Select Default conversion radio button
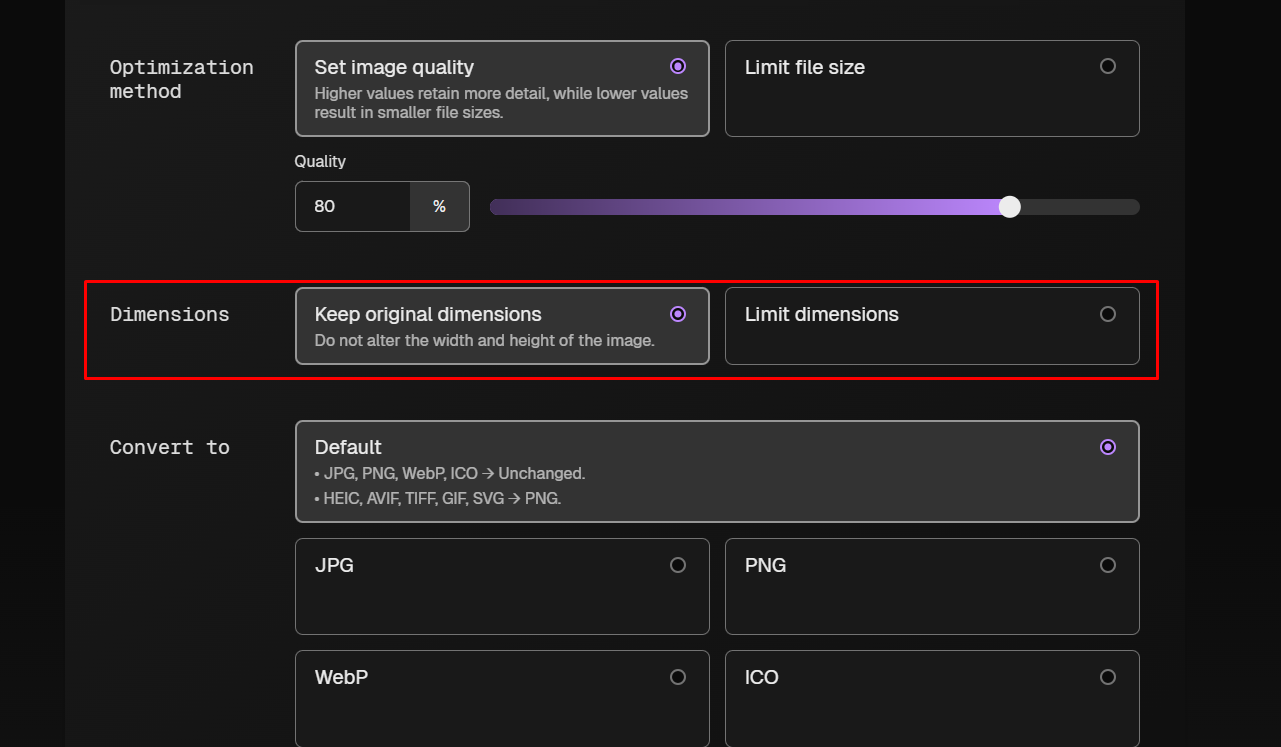 1107,447
